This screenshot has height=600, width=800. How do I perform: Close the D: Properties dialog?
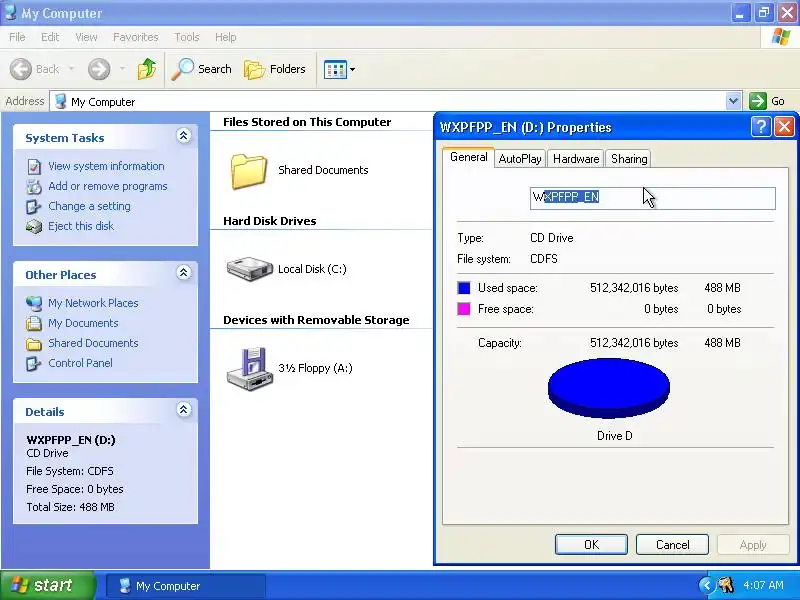click(x=784, y=127)
